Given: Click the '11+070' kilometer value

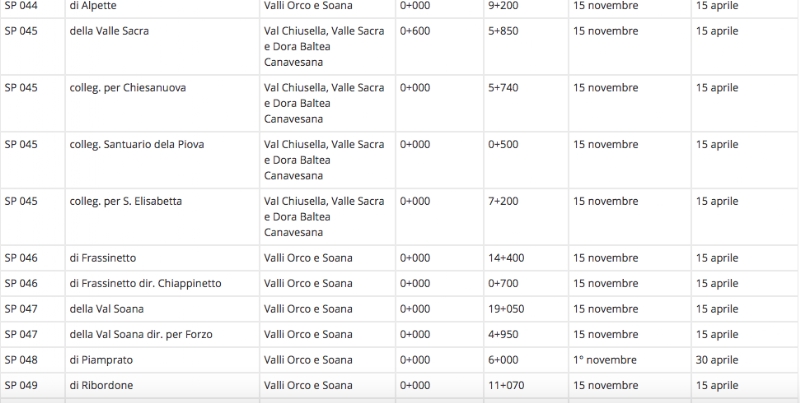Looking at the screenshot, I should pyautogui.click(x=506, y=385).
